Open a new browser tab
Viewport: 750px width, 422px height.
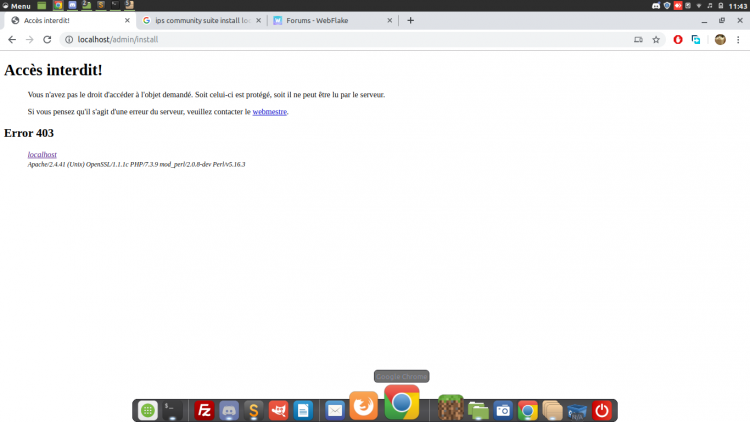[x=410, y=20]
